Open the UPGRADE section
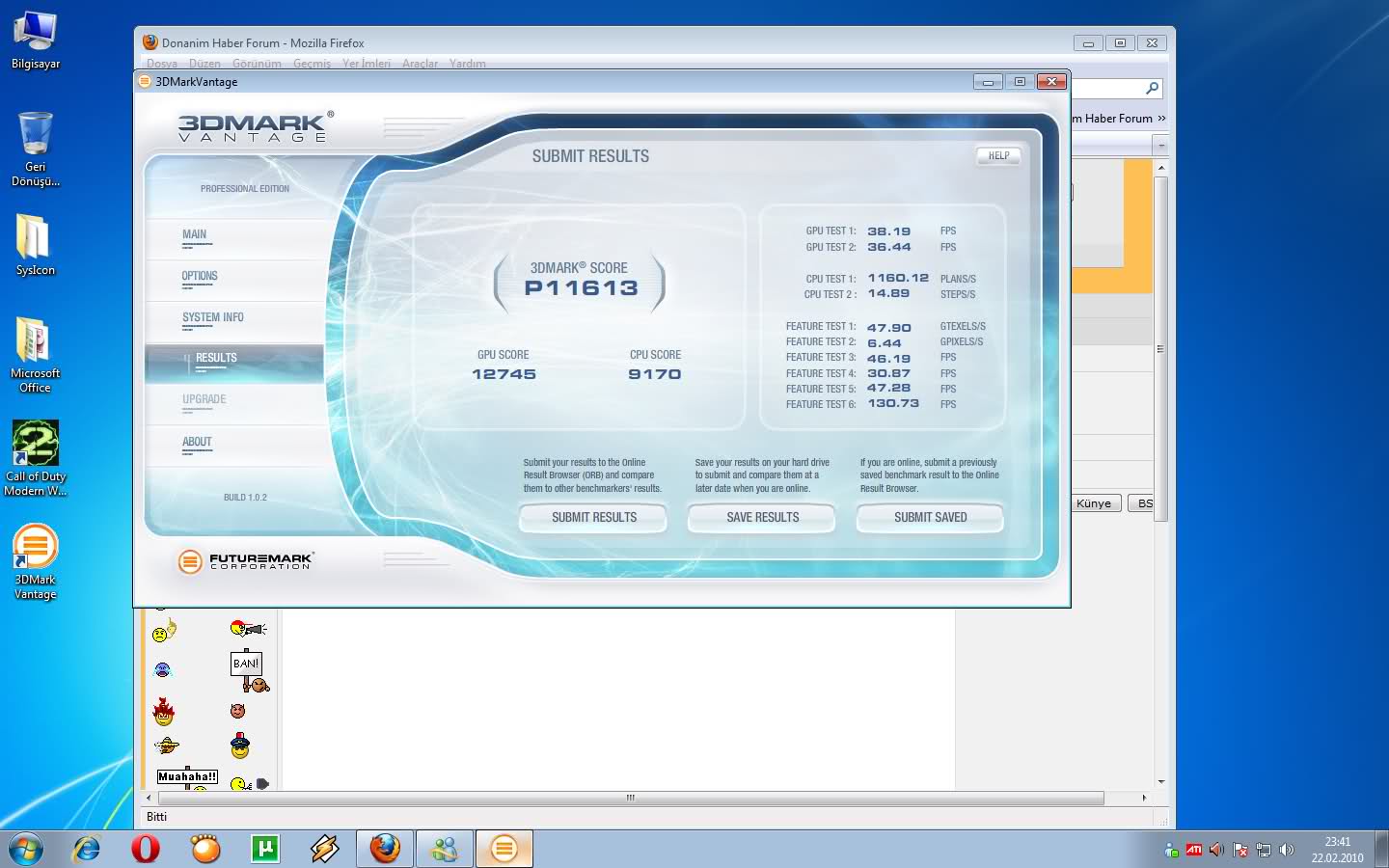Screen dimensions: 1389x868 204,399
